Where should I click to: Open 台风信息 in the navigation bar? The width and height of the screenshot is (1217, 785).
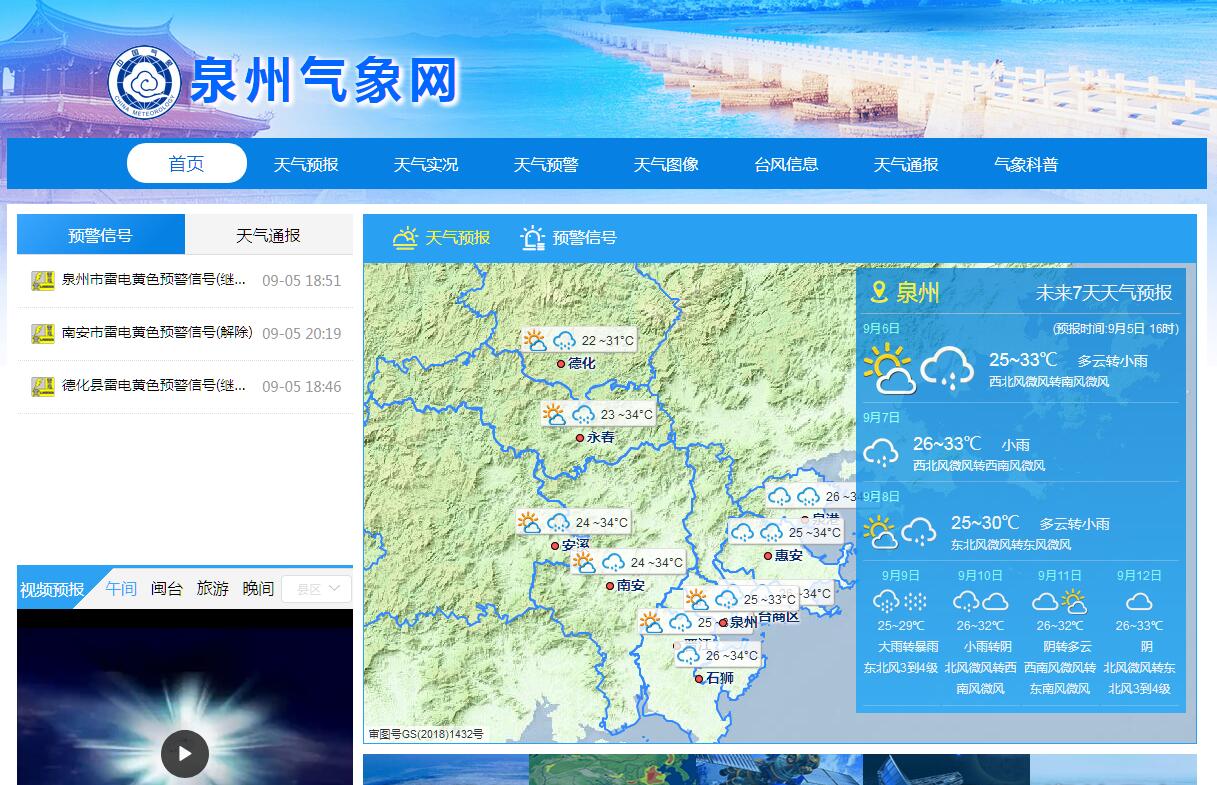point(786,164)
